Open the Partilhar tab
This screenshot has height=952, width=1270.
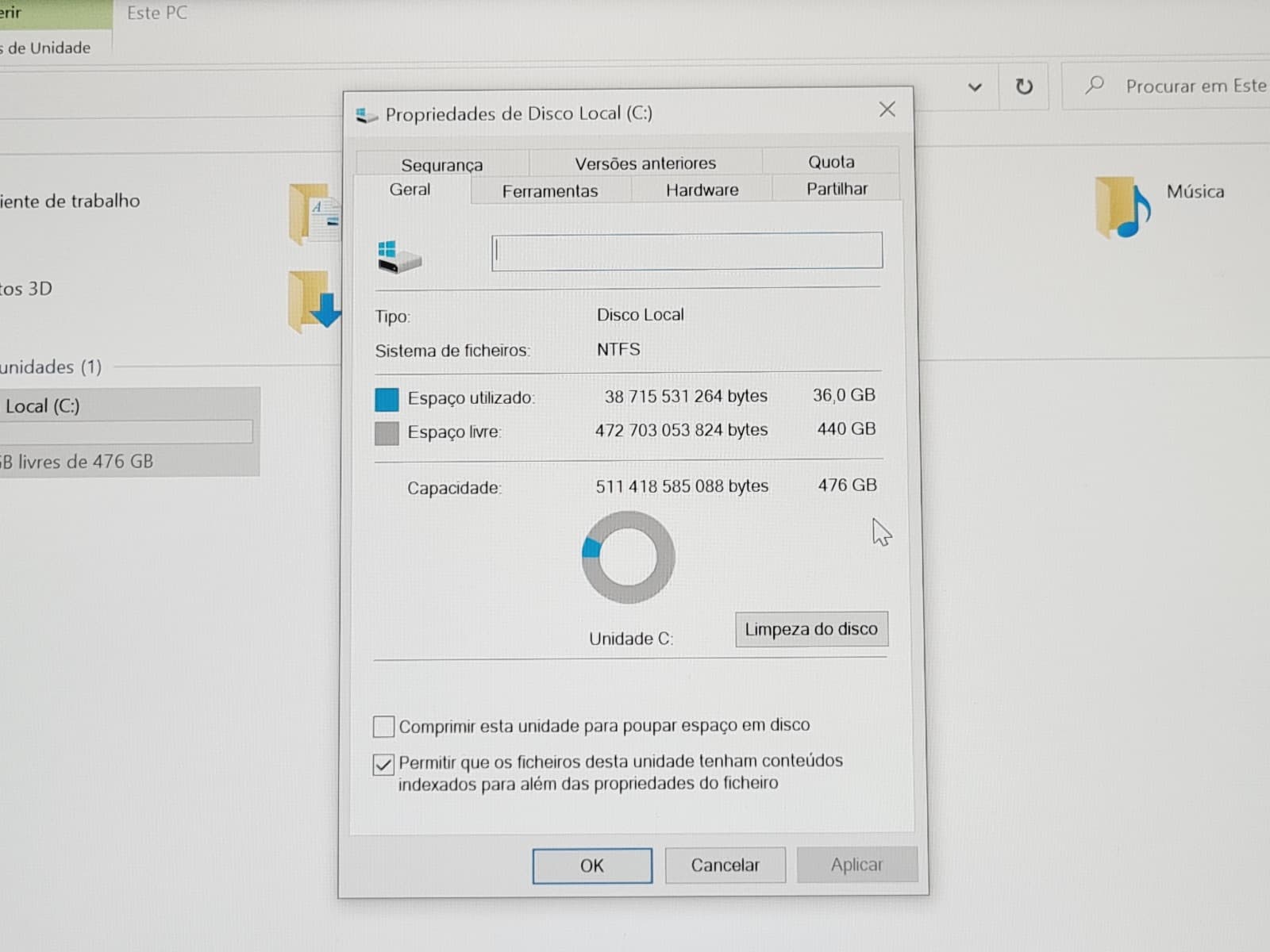tap(837, 189)
